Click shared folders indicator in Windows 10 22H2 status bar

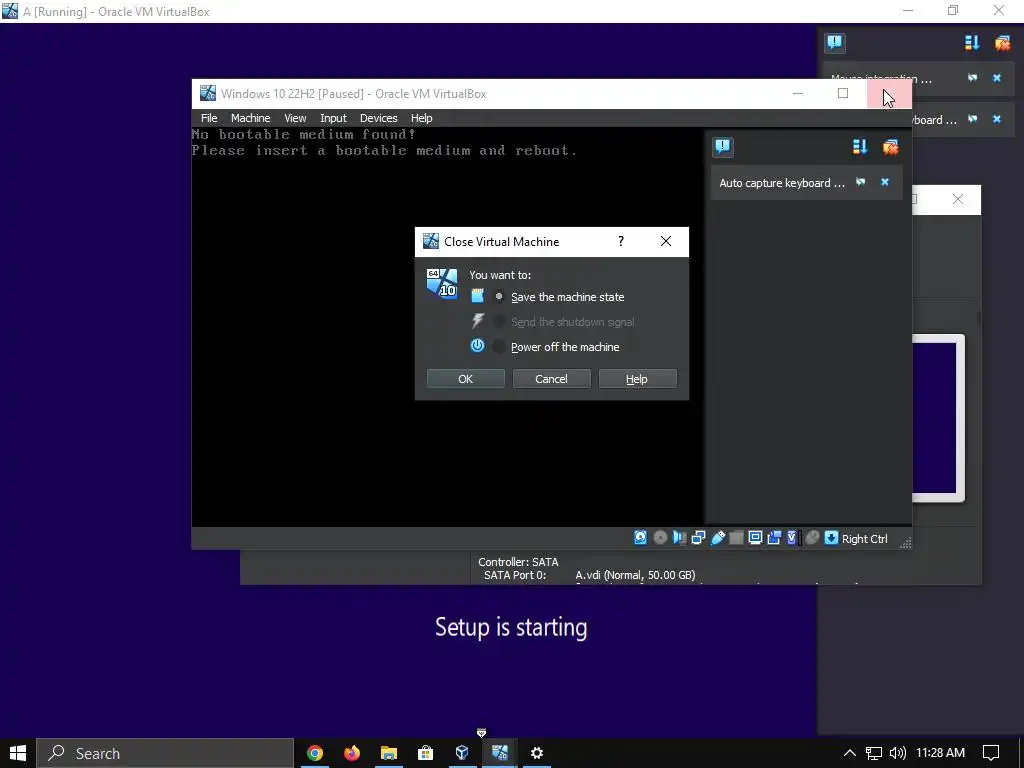click(x=736, y=537)
